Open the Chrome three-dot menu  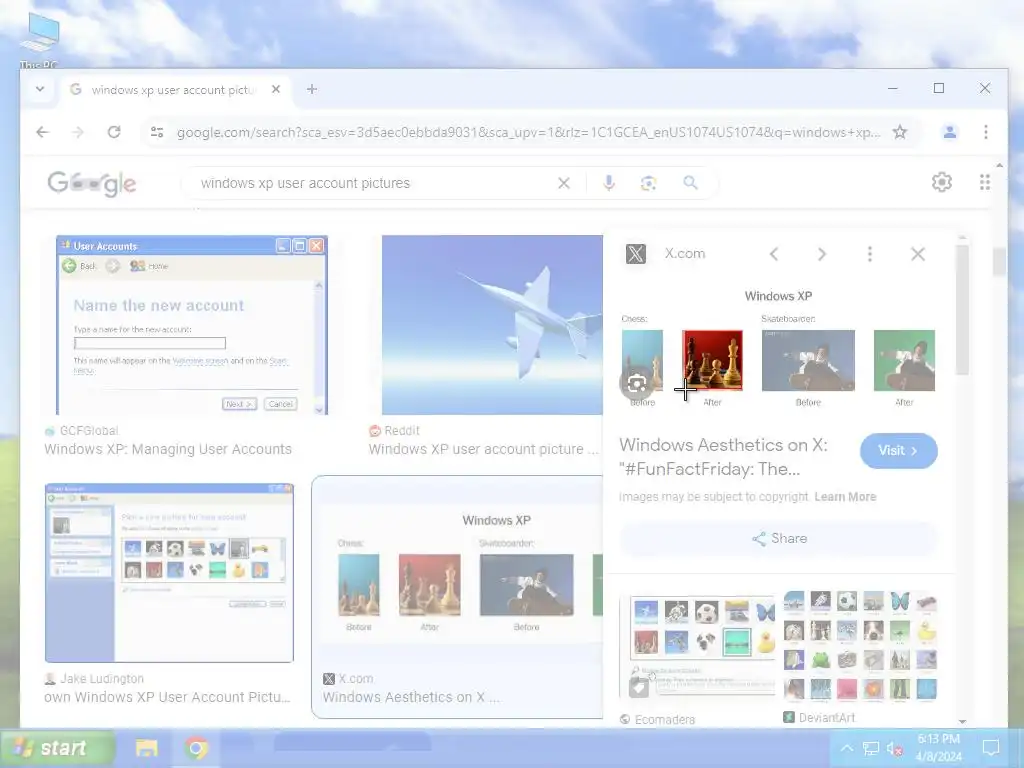tap(985, 132)
